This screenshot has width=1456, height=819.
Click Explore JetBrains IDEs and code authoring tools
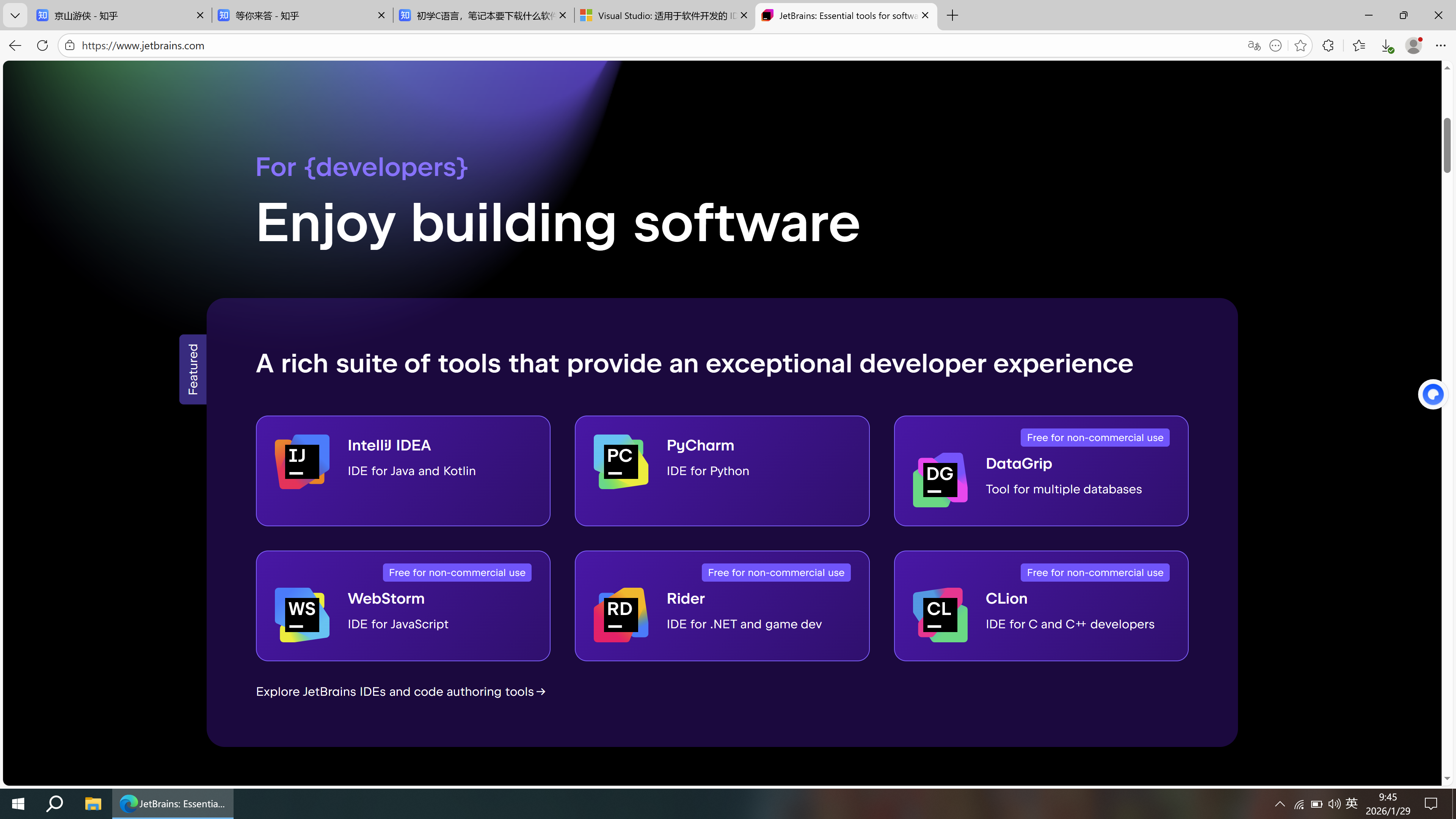pos(401,691)
